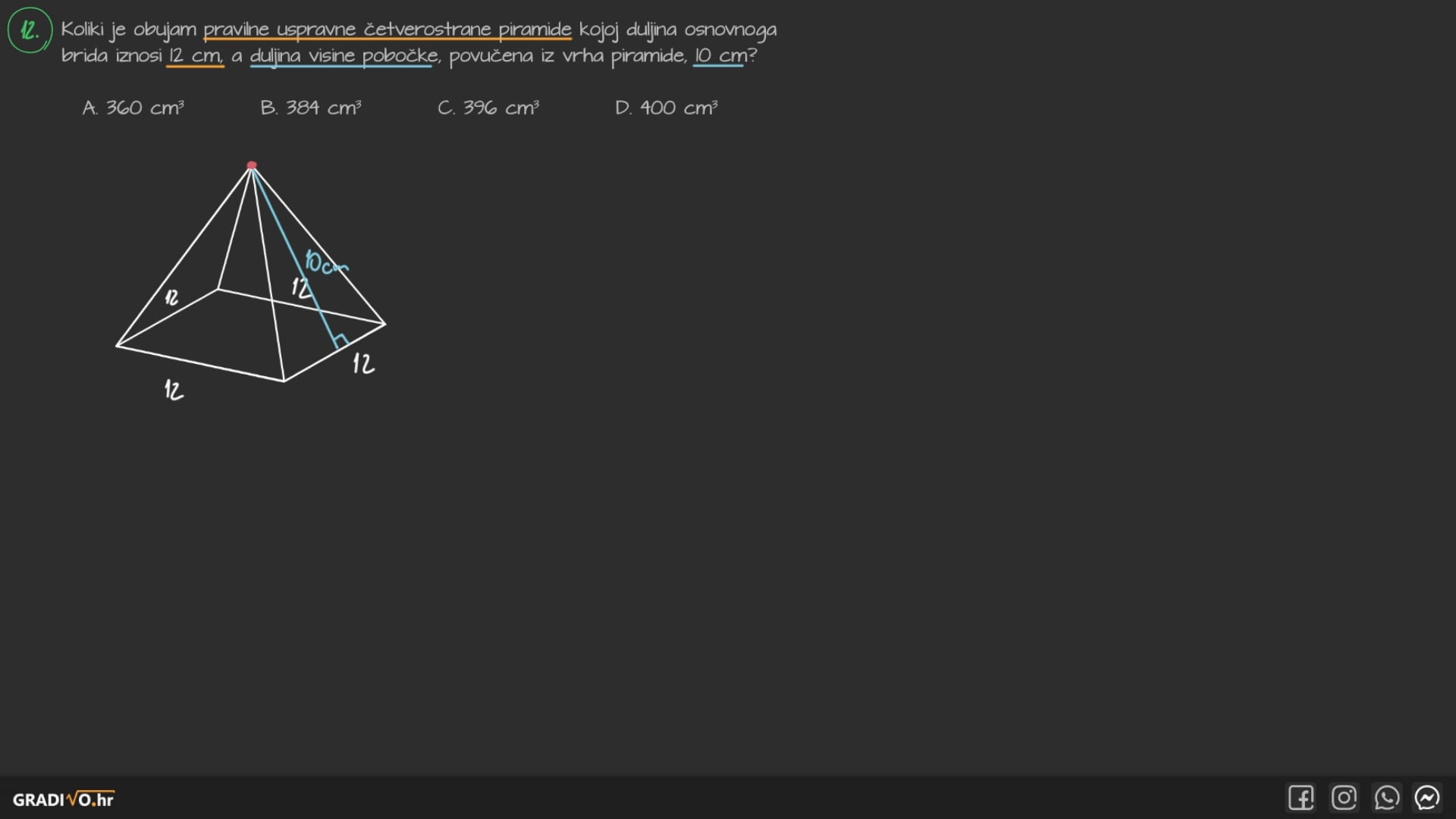This screenshot has height=819, width=1456.
Task: Click the underlined '12 cm' in the question
Action: point(195,56)
